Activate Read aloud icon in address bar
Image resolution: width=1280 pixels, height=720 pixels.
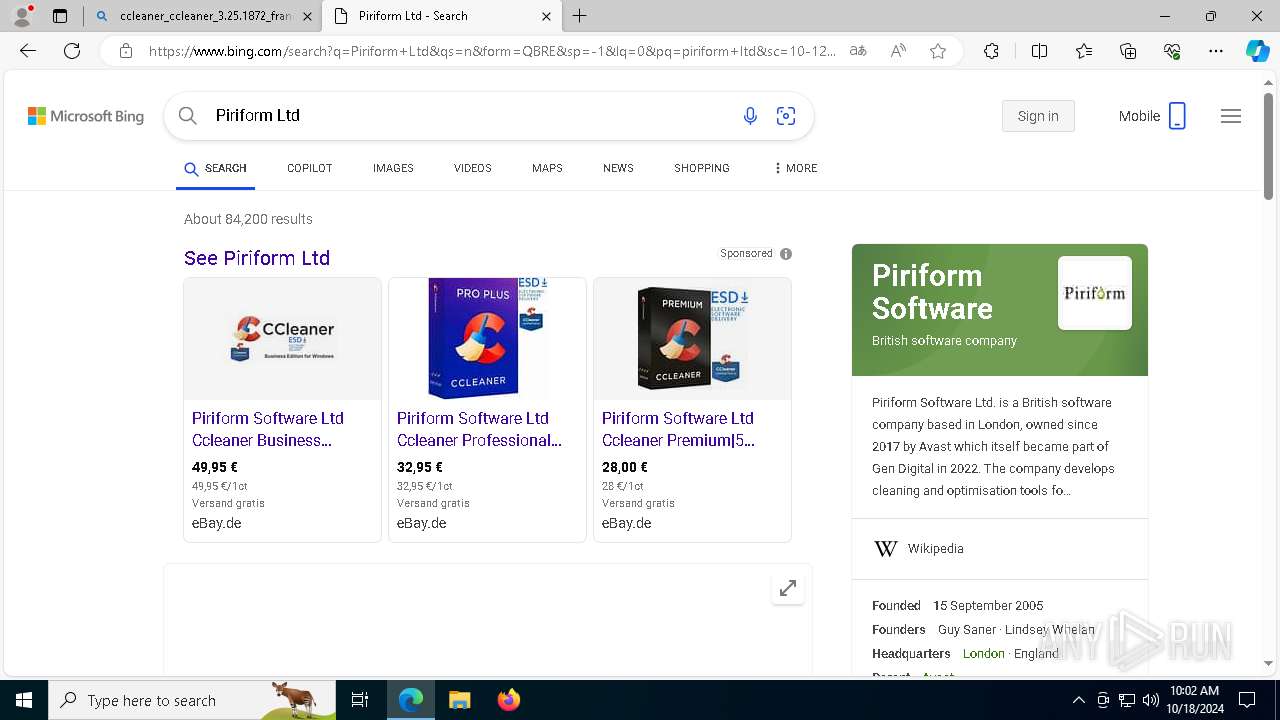click(x=898, y=51)
